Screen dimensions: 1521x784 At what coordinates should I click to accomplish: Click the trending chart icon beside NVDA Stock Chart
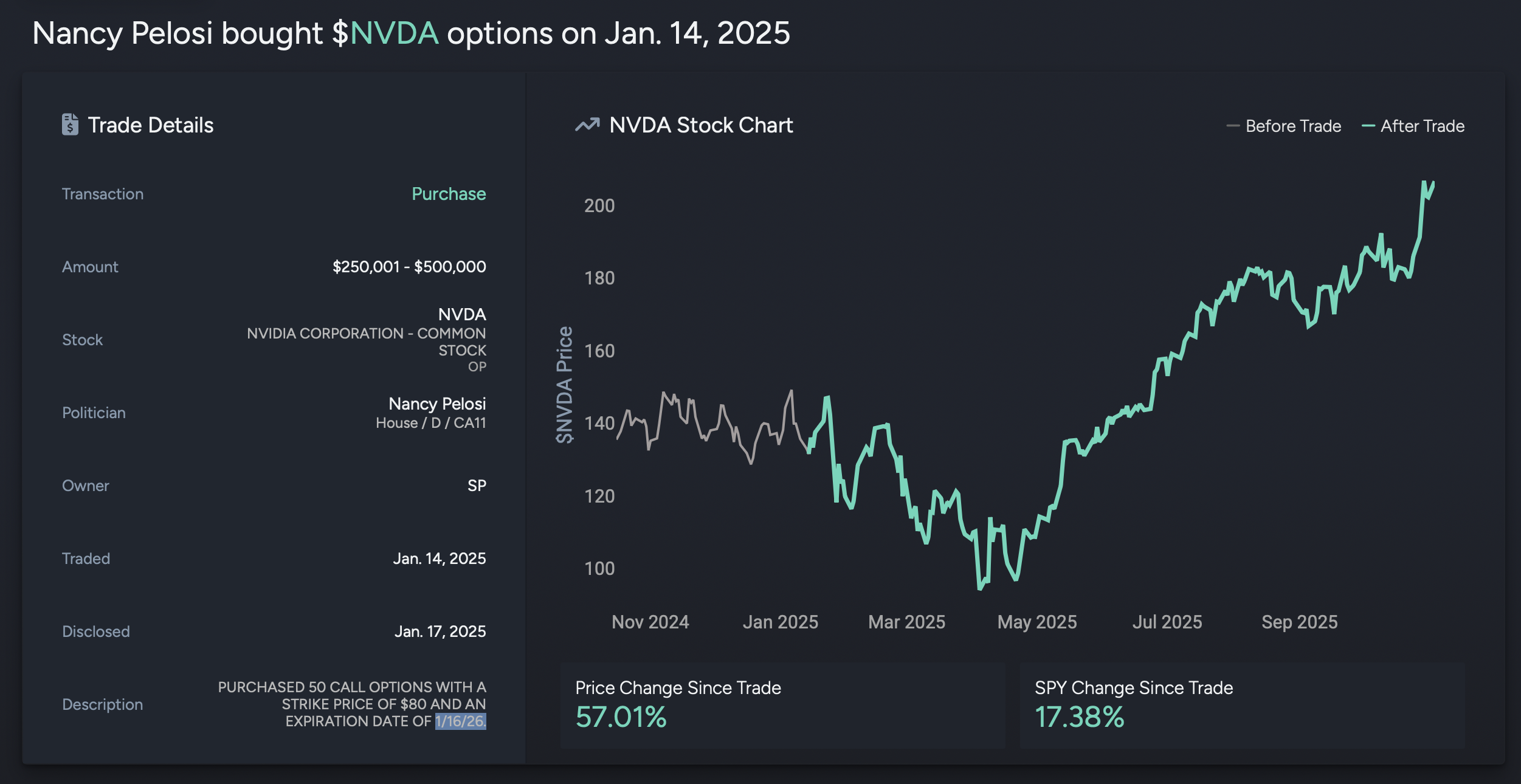click(587, 125)
